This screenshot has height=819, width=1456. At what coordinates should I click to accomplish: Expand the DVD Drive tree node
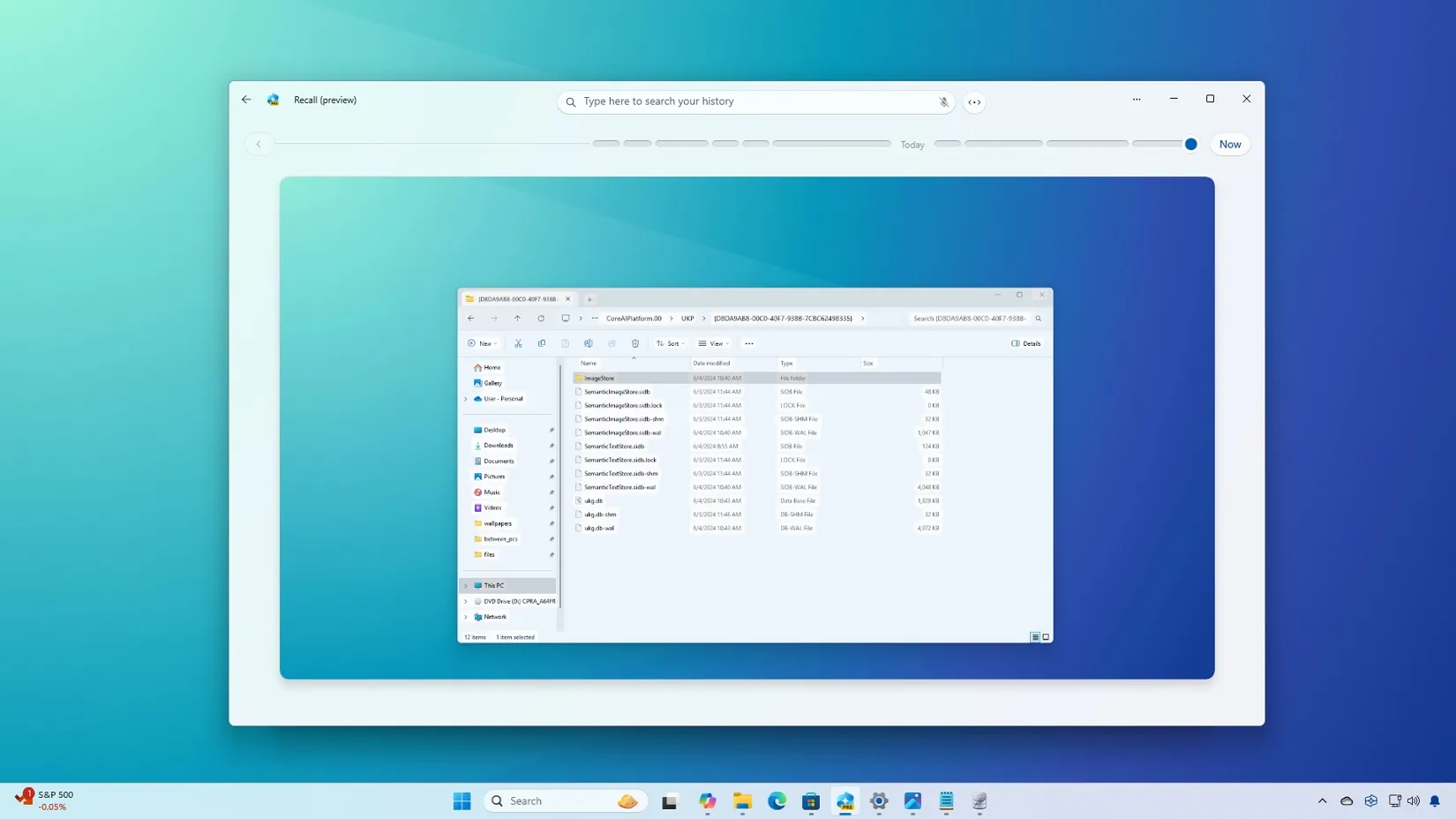point(466,601)
